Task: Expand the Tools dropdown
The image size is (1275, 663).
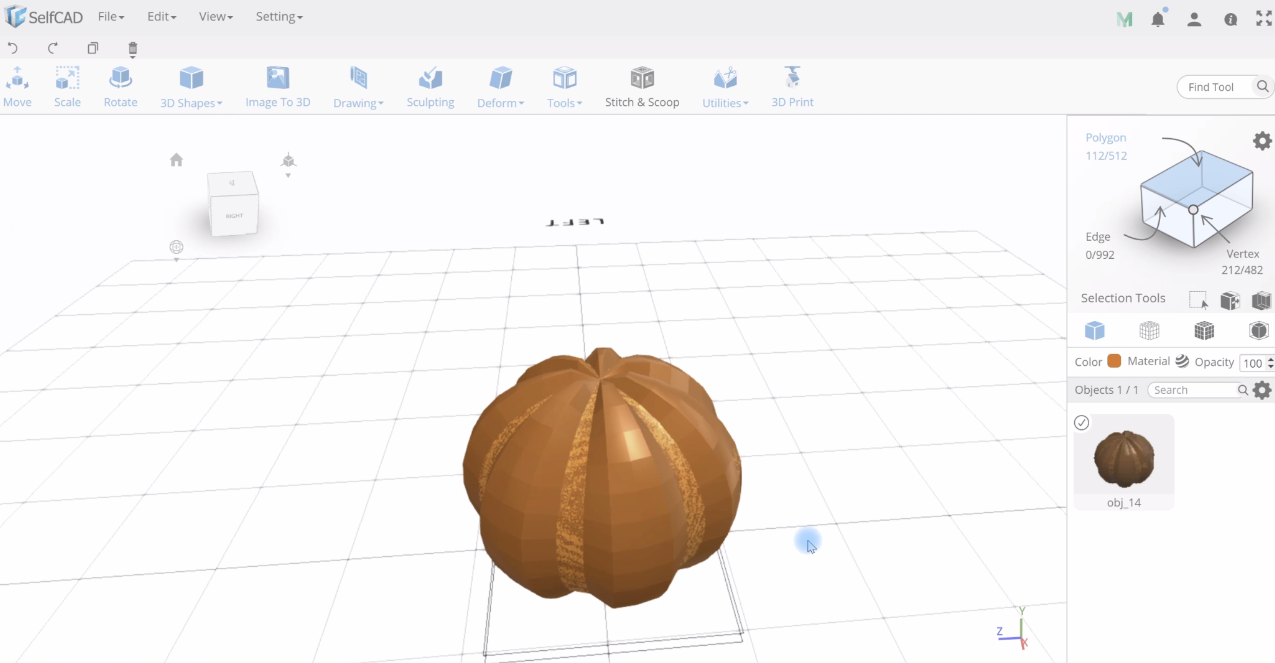Action: [564, 87]
